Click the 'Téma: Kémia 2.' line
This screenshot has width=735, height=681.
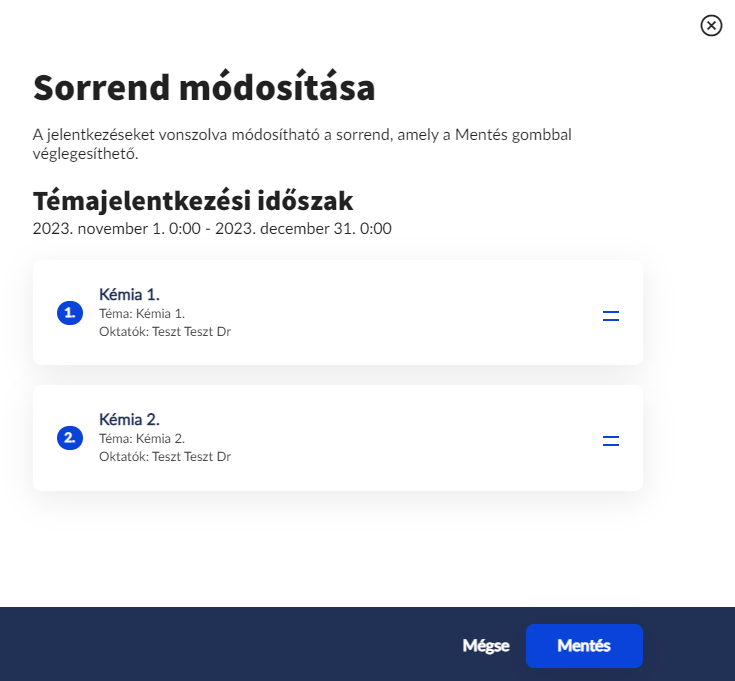[x=142, y=438]
